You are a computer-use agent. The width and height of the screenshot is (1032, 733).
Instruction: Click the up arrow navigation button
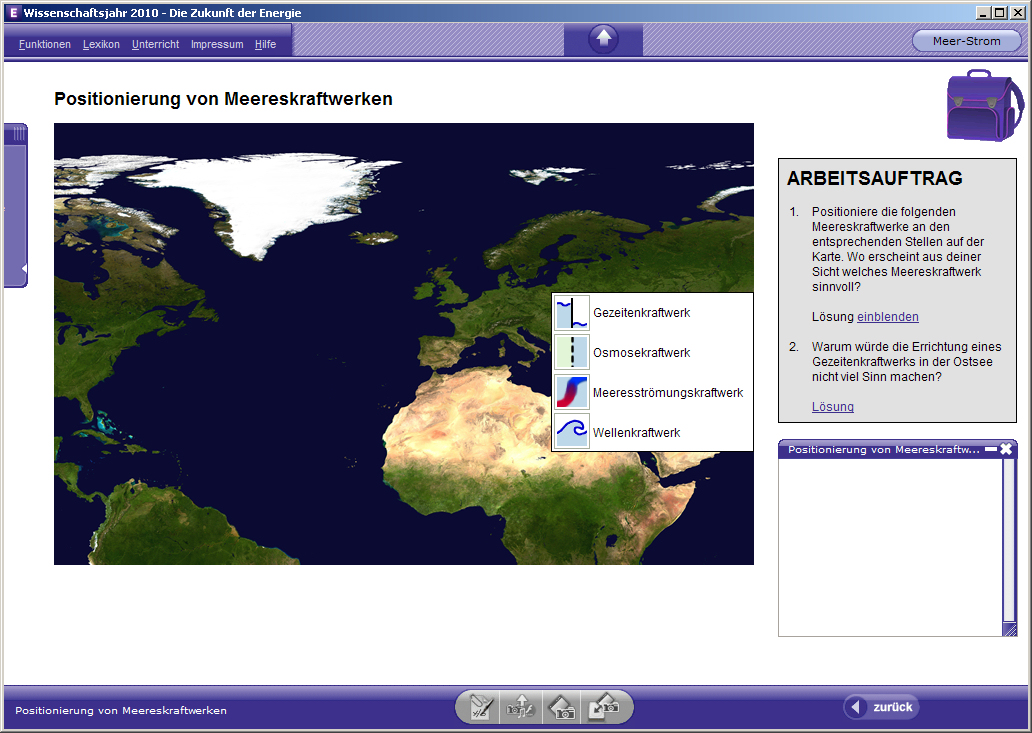603,39
